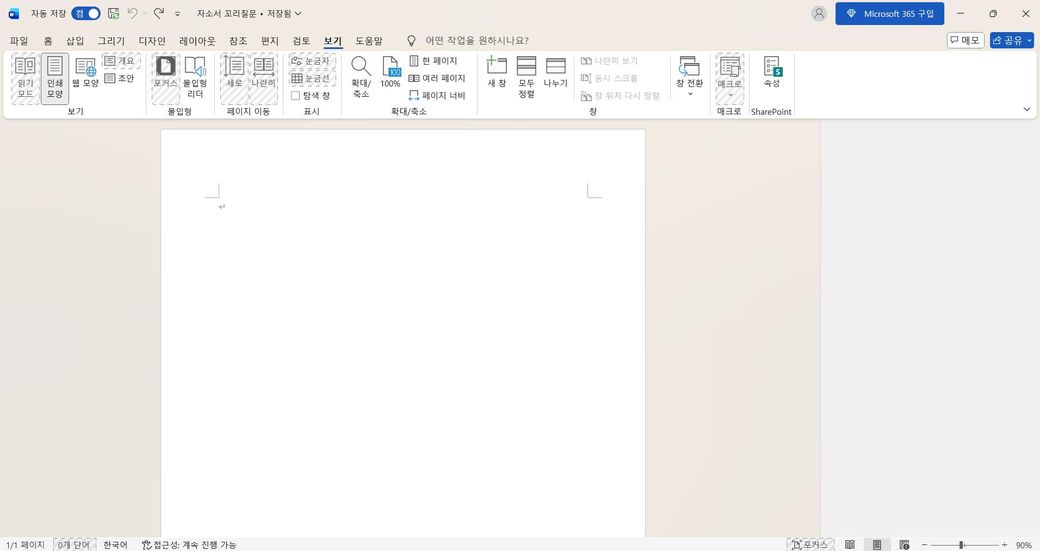Expand the 창 전환 dropdown
The width and height of the screenshot is (1040, 551).
pyautogui.click(x=689, y=79)
